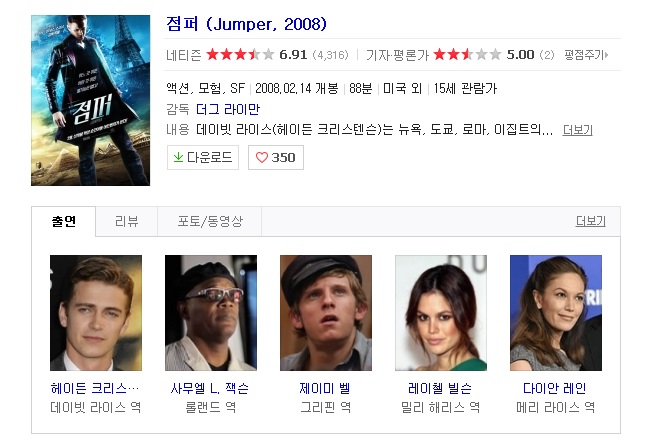Click the netizen star rating icons
This screenshot has height=444, width=648.
pos(240,54)
